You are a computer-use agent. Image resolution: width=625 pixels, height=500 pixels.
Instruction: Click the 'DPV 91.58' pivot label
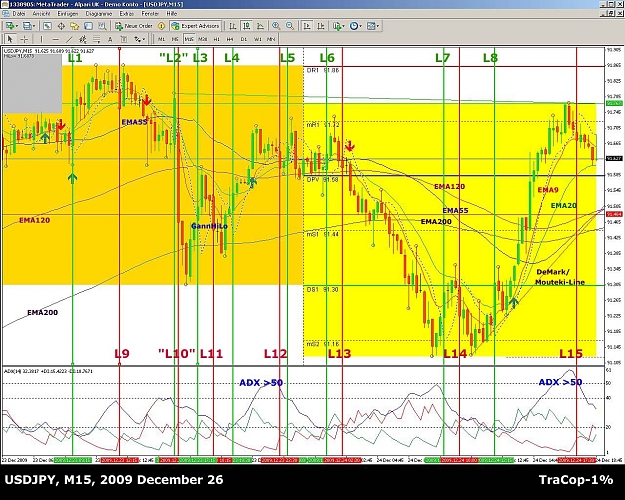click(322, 180)
